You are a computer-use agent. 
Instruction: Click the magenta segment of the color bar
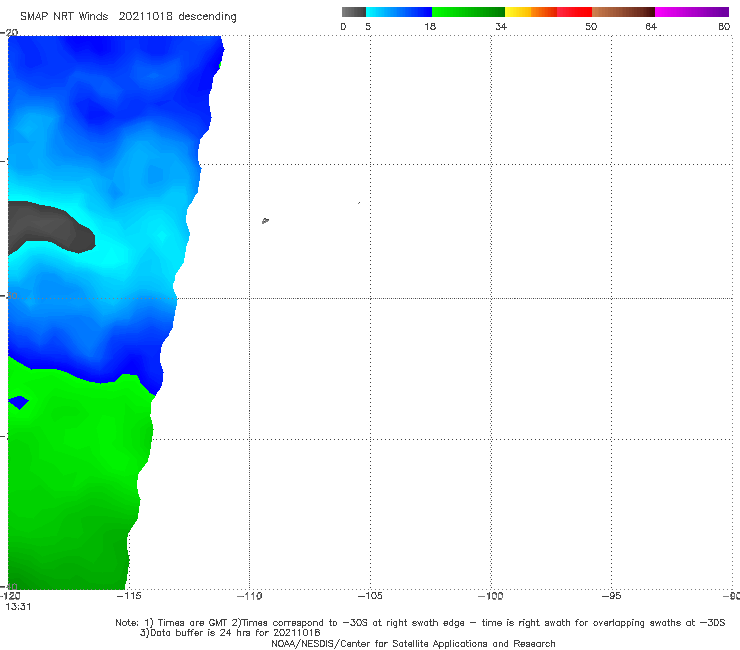(x=692, y=12)
